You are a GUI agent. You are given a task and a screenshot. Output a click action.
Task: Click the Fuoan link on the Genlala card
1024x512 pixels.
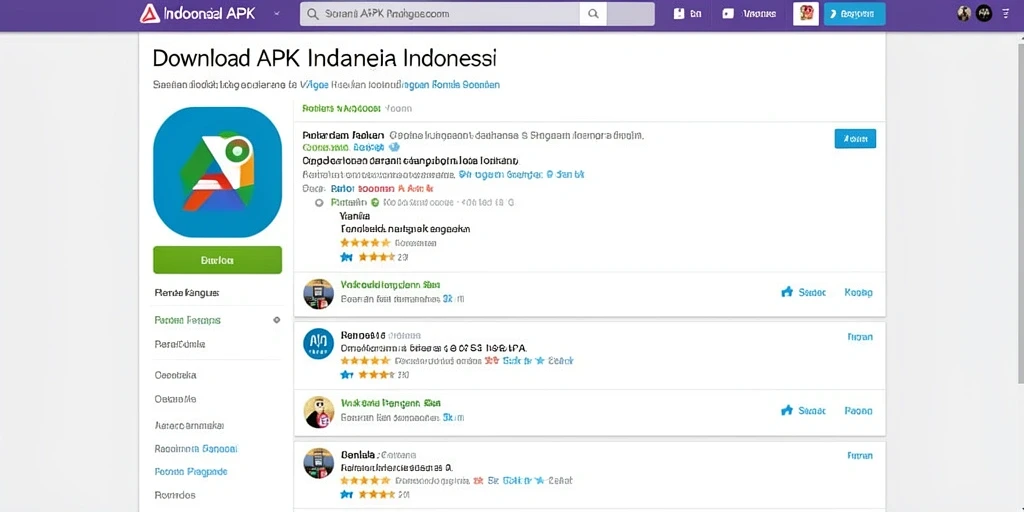point(859,455)
